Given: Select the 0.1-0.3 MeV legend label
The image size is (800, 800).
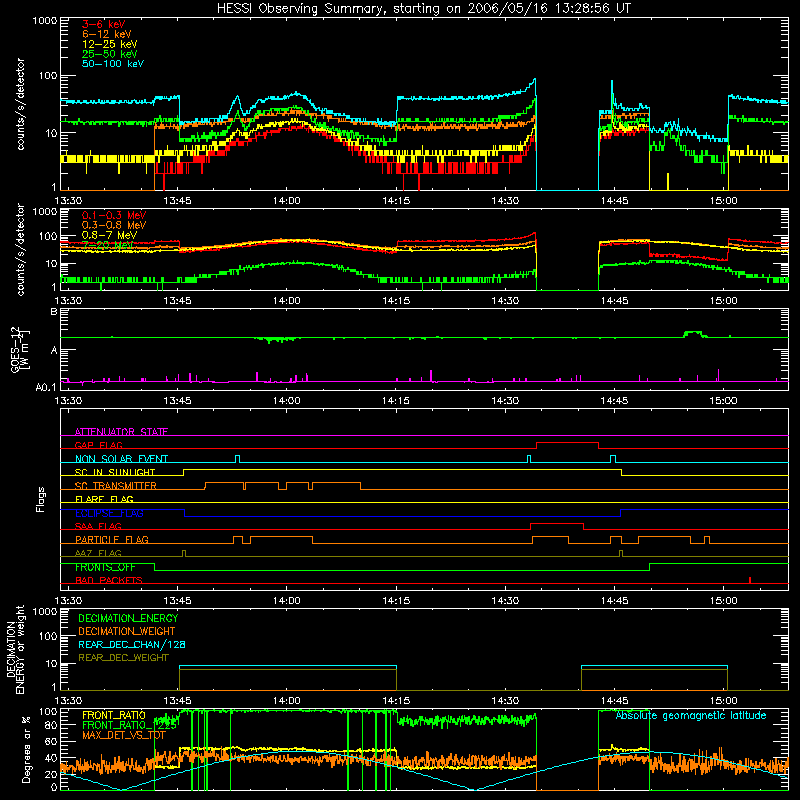Looking at the screenshot, I should [x=114, y=215].
